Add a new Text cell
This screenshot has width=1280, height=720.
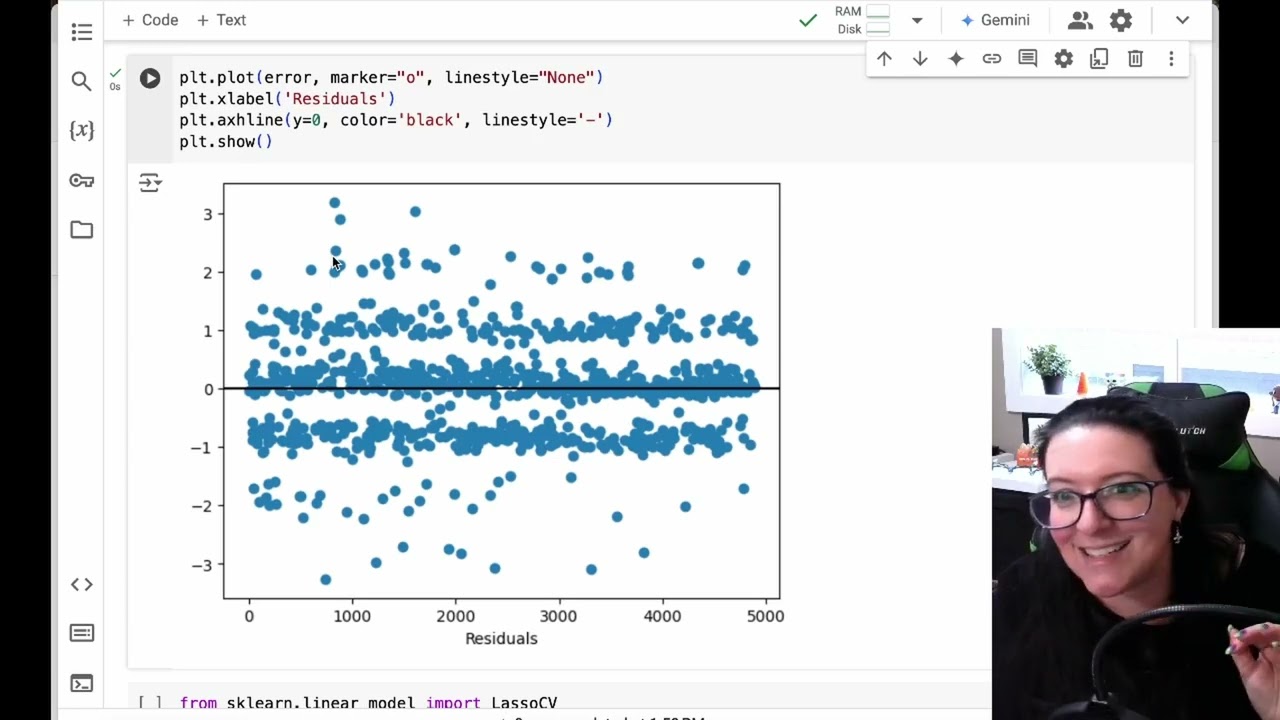click(221, 20)
